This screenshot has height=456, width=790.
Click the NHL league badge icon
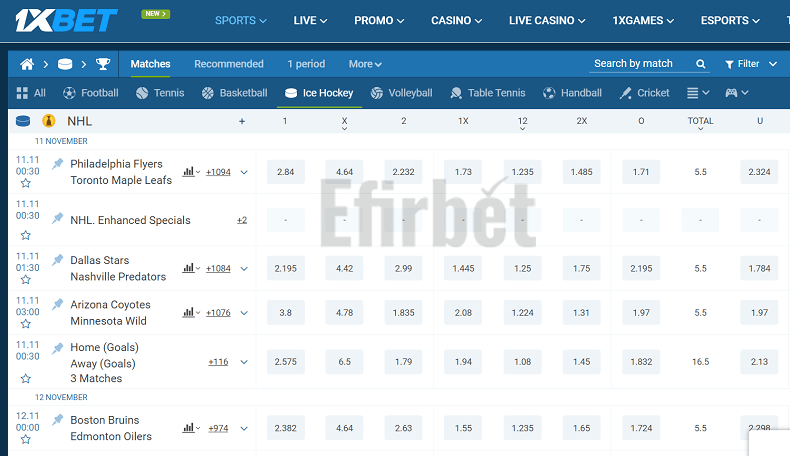tap(48, 121)
